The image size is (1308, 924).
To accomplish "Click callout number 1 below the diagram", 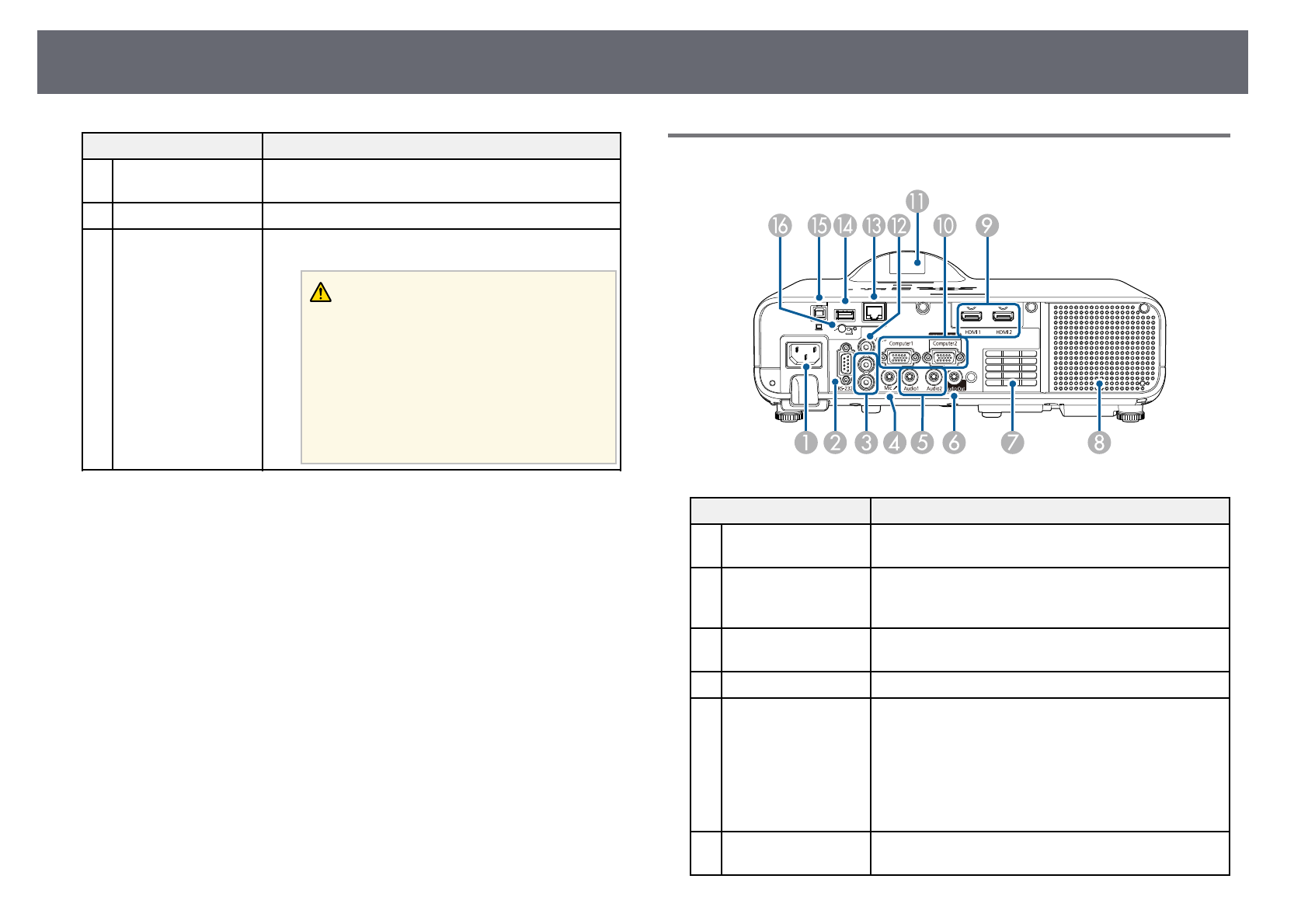I will click(x=806, y=443).
